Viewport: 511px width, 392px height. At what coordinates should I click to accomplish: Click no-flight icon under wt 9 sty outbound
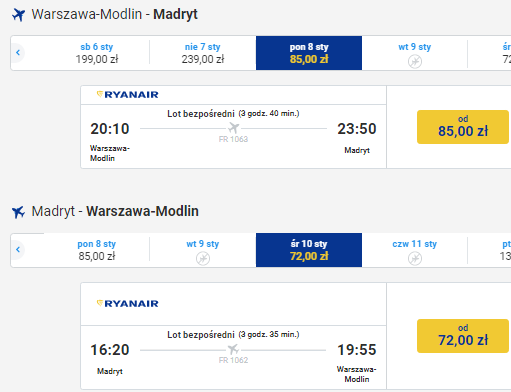coord(415,61)
